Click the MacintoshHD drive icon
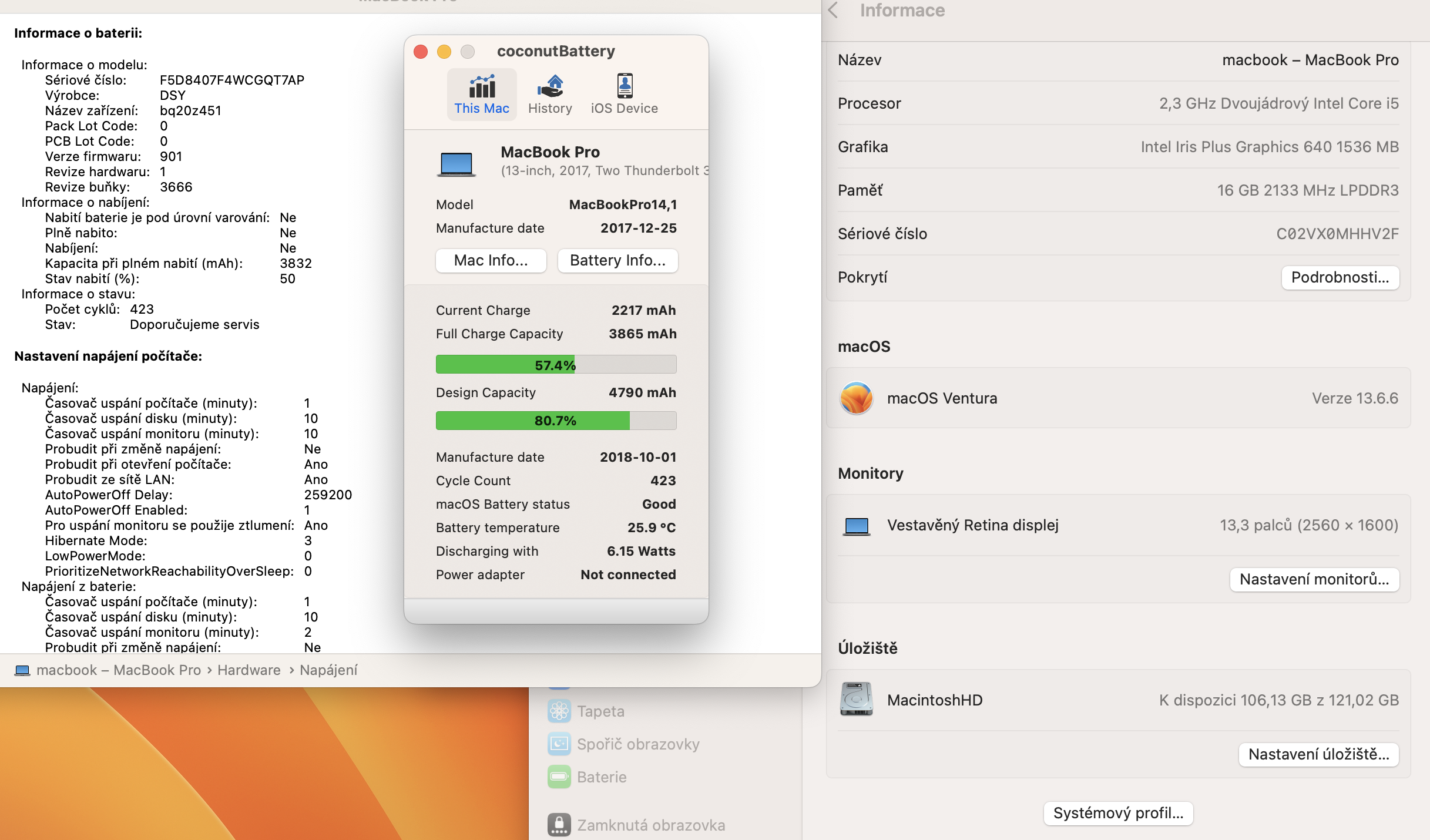Image resolution: width=1430 pixels, height=840 pixels. [856, 699]
